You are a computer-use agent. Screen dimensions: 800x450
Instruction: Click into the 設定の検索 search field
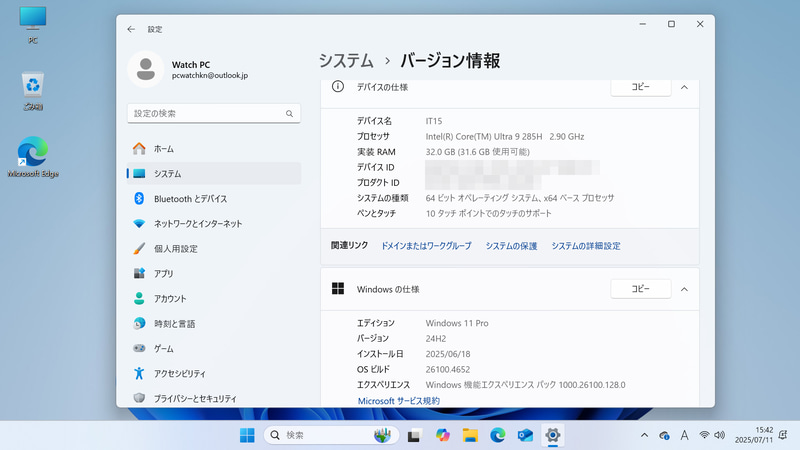pyautogui.click(x=214, y=113)
